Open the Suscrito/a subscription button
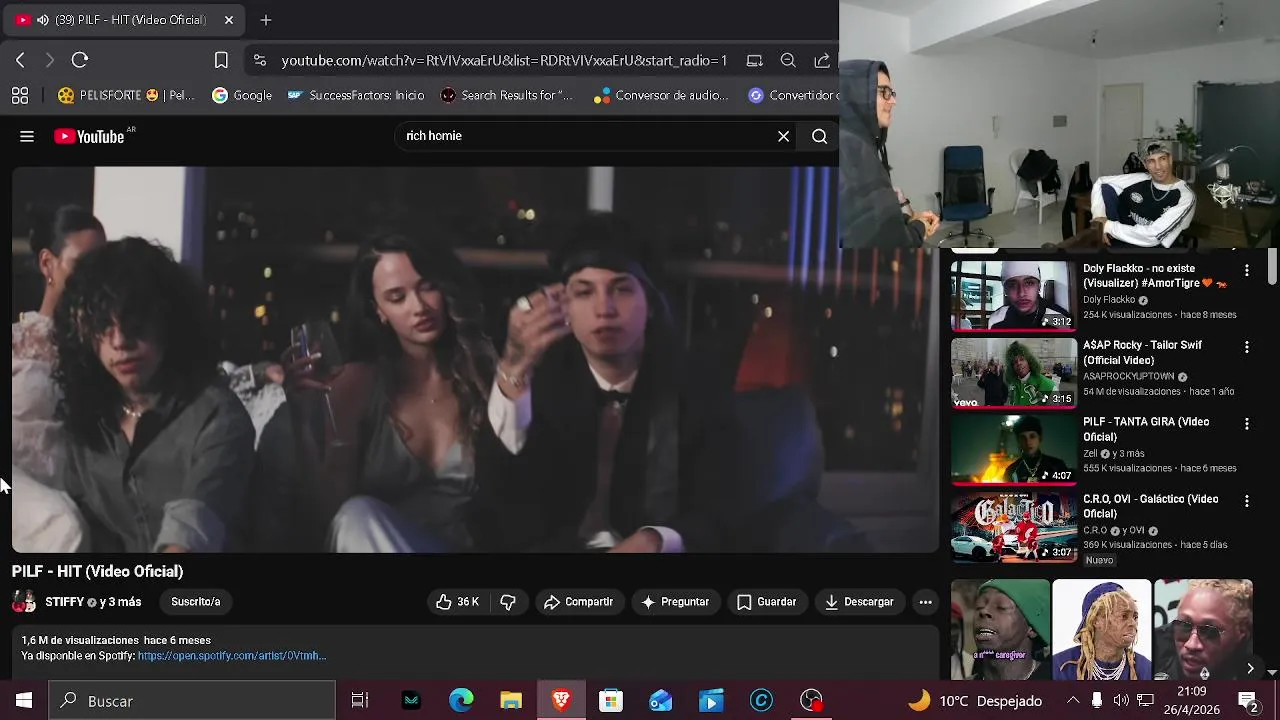1280x720 pixels. tap(196, 602)
